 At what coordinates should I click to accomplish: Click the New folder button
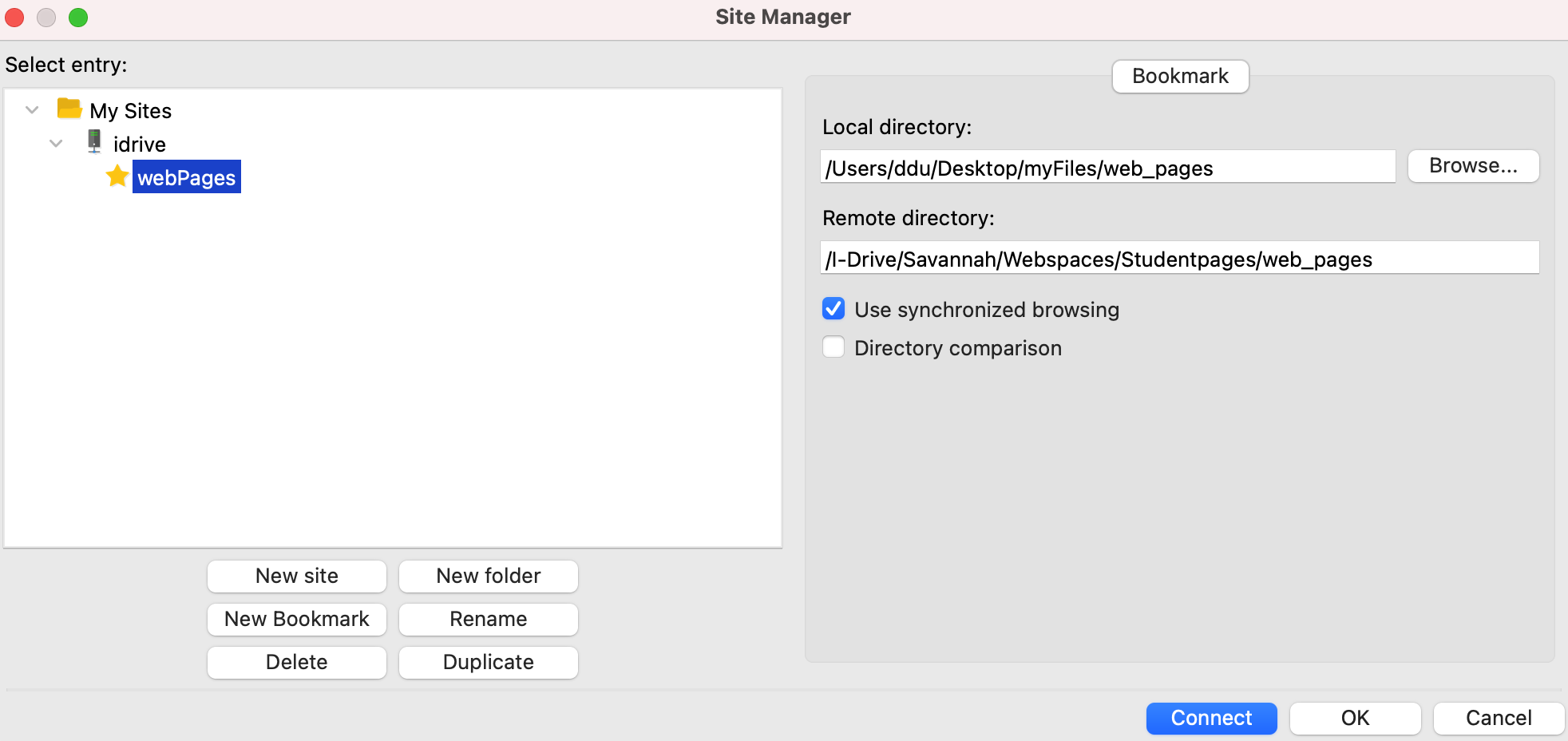pos(489,576)
